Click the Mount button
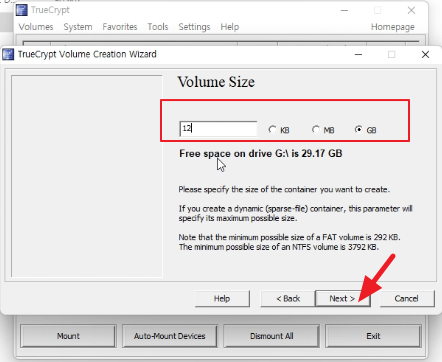The width and height of the screenshot is (442, 362). coord(68,336)
